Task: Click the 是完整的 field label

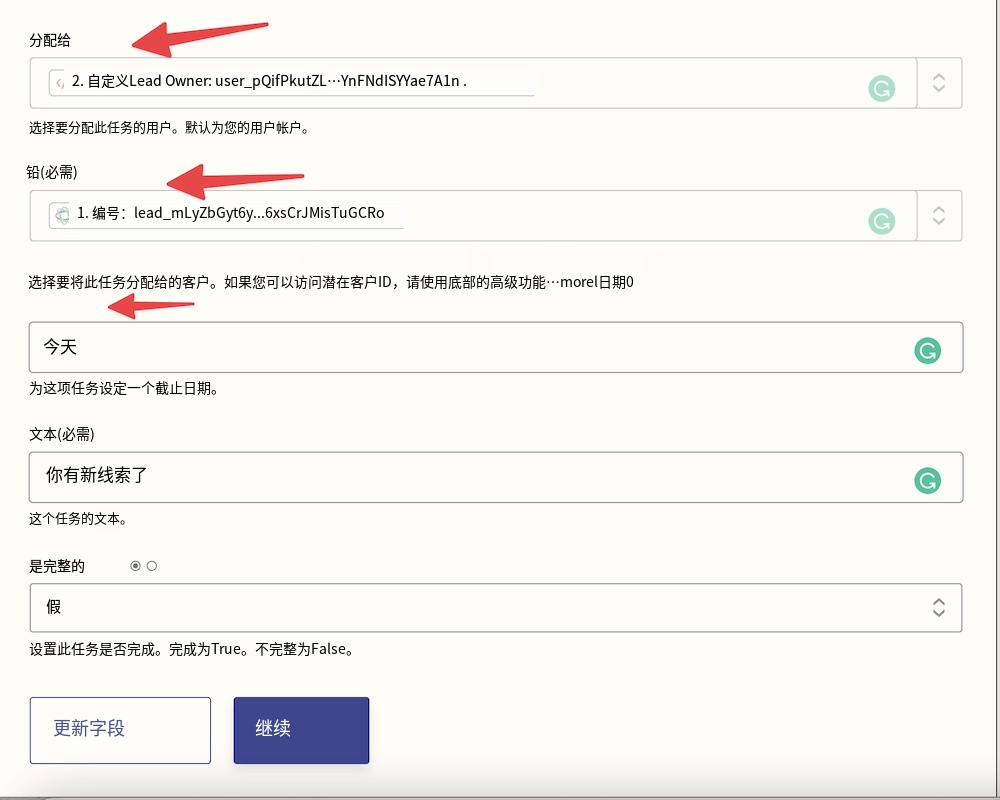Action: [x=57, y=566]
